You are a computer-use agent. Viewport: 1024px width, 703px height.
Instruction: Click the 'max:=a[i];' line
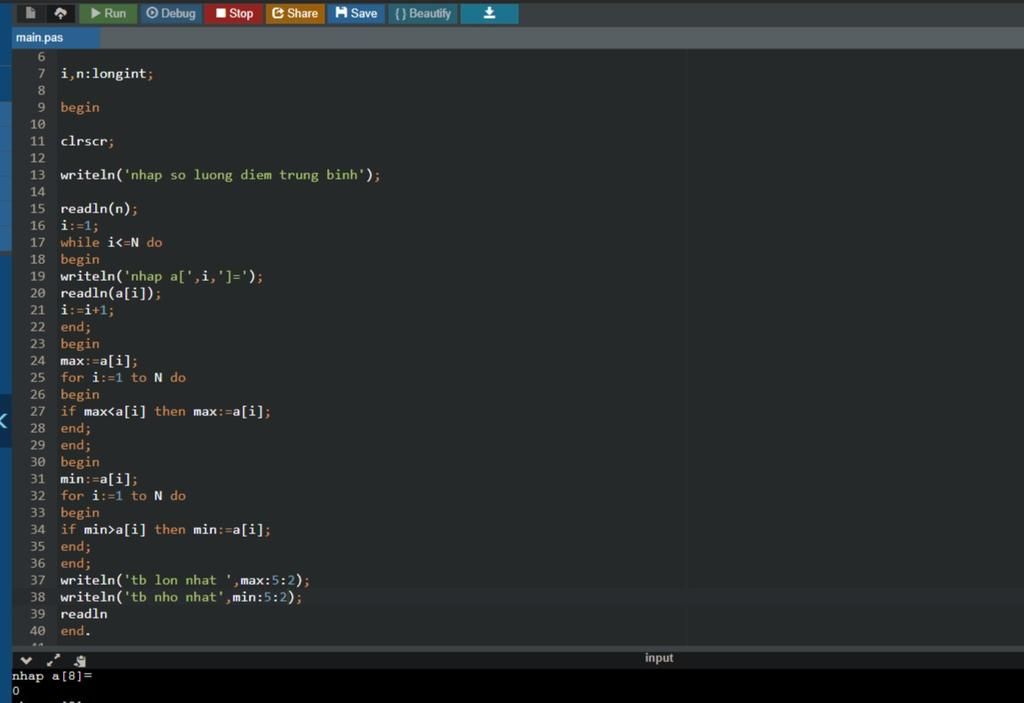99,361
